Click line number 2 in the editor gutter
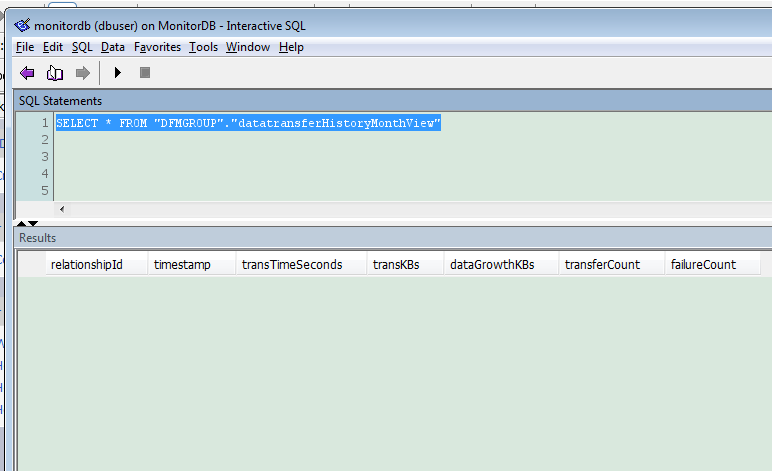The image size is (772, 471). coord(45,140)
